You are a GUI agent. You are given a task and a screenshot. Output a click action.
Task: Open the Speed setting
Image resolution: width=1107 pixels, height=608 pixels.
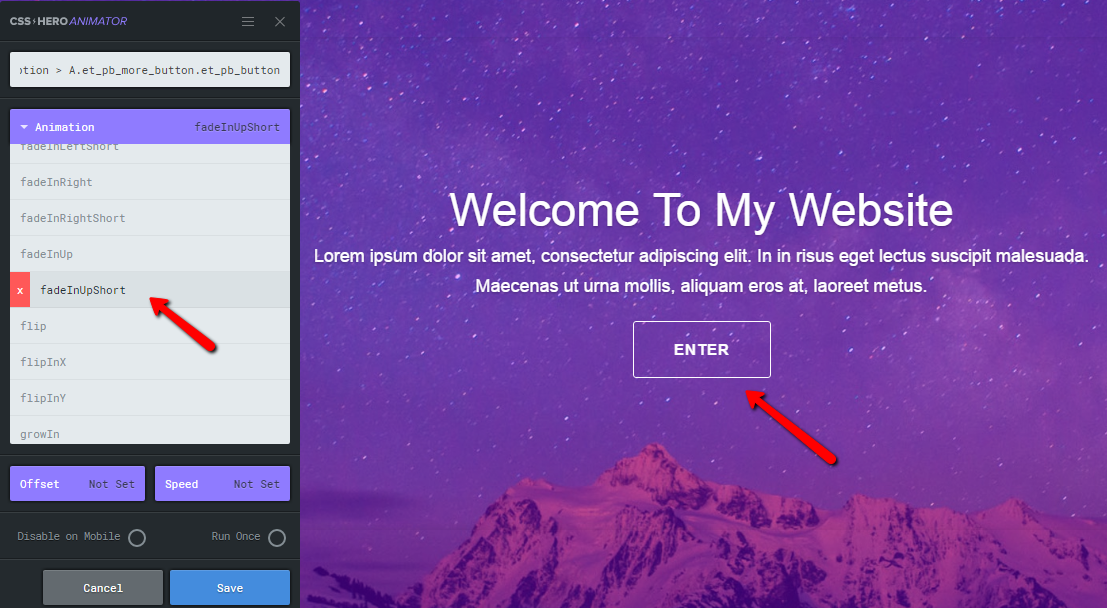click(x=222, y=484)
